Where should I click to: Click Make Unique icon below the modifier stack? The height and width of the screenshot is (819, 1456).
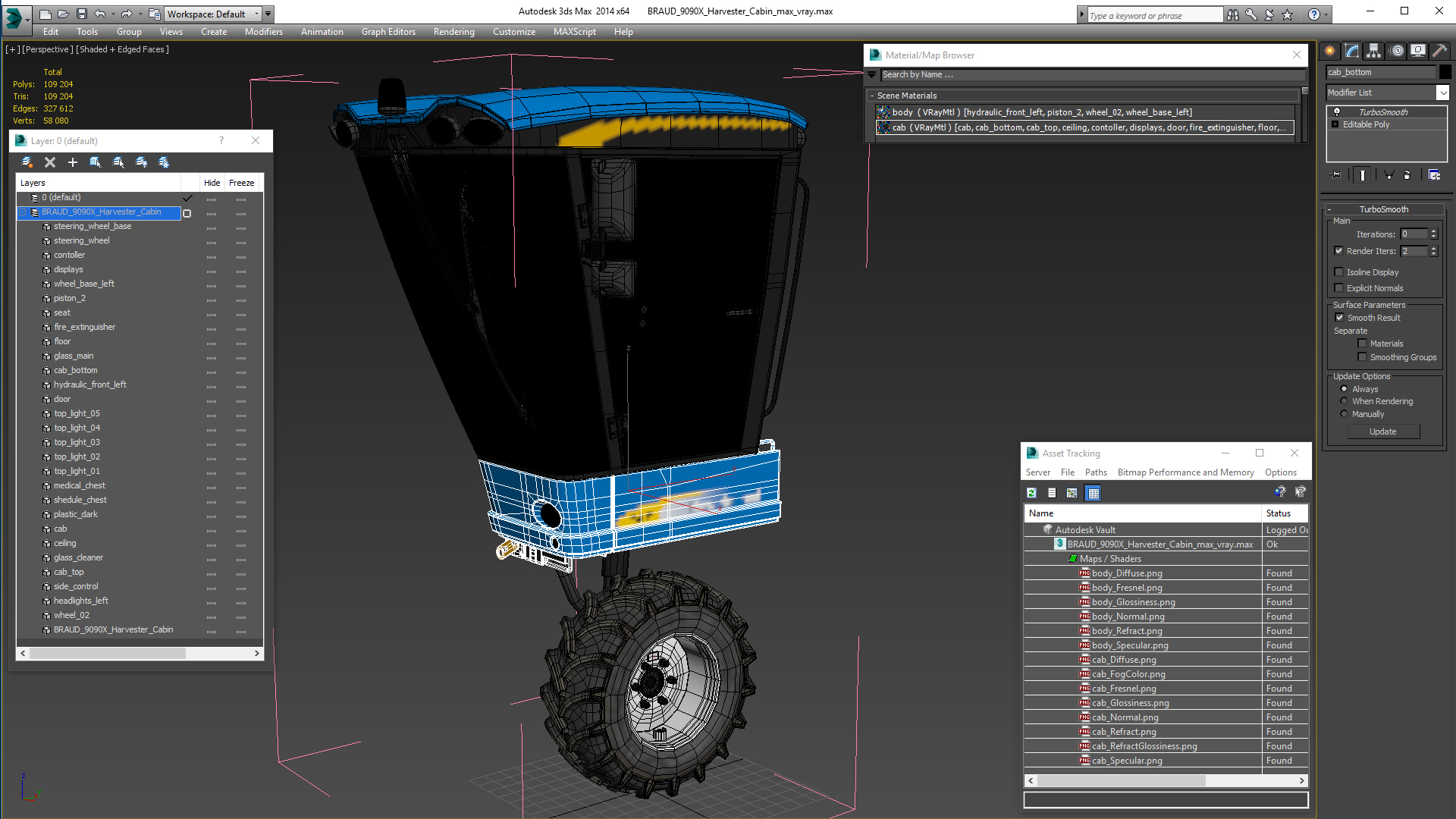point(1389,175)
